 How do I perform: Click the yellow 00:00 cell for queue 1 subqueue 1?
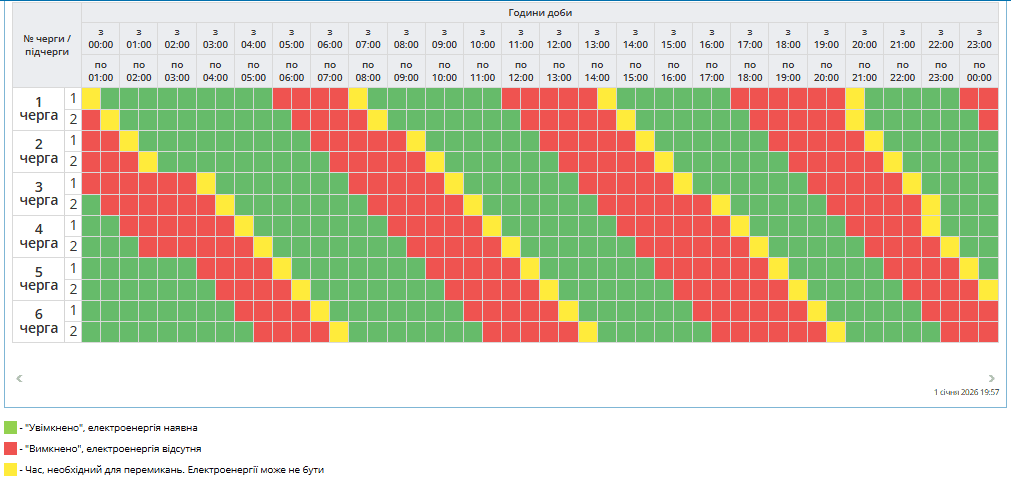(91, 98)
